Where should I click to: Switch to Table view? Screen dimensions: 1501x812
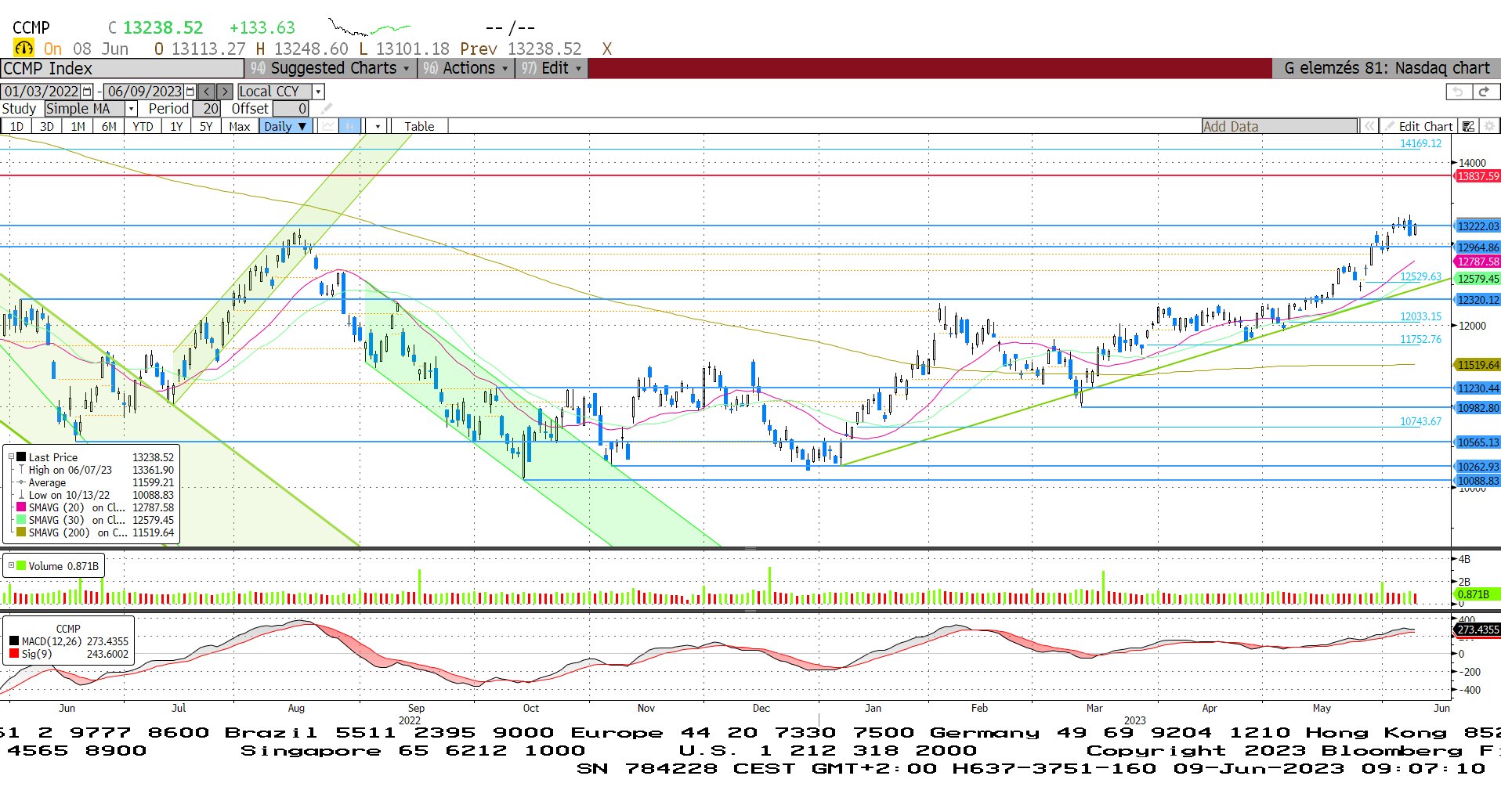(419, 126)
